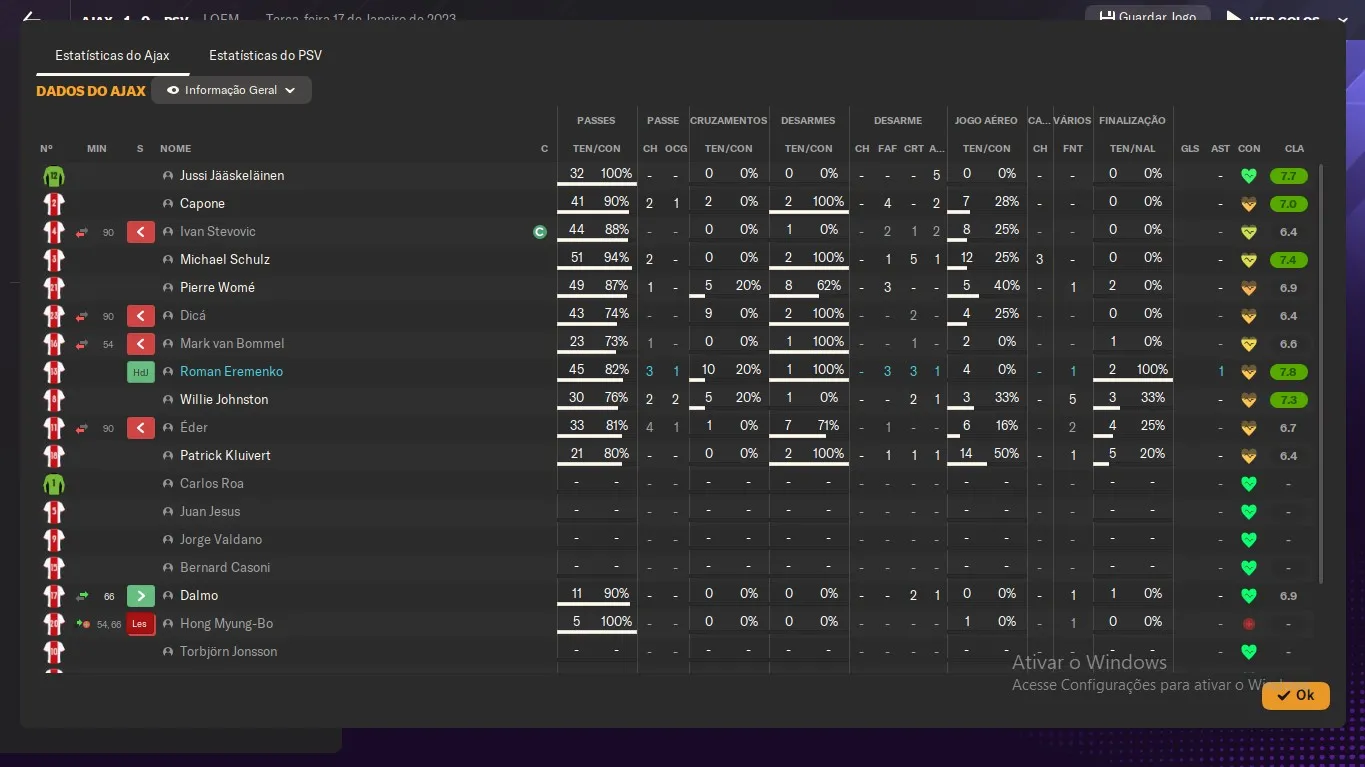Click the JOGO AÉREO column group header
1365x767 pixels.
click(x=986, y=121)
